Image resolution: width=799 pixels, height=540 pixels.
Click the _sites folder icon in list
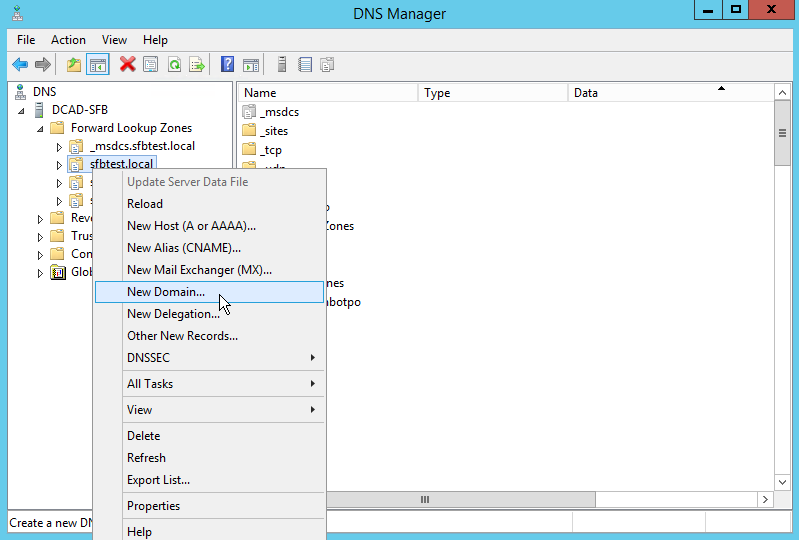[x=249, y=130]
